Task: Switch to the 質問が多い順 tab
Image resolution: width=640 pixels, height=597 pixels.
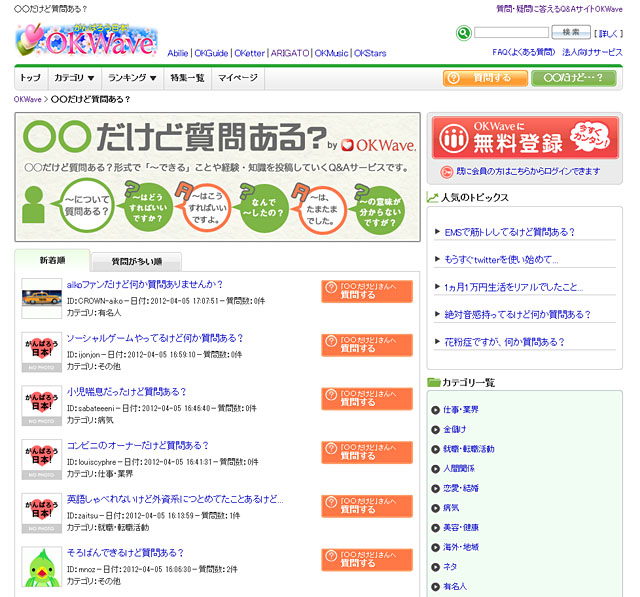Action: point(137,262)
